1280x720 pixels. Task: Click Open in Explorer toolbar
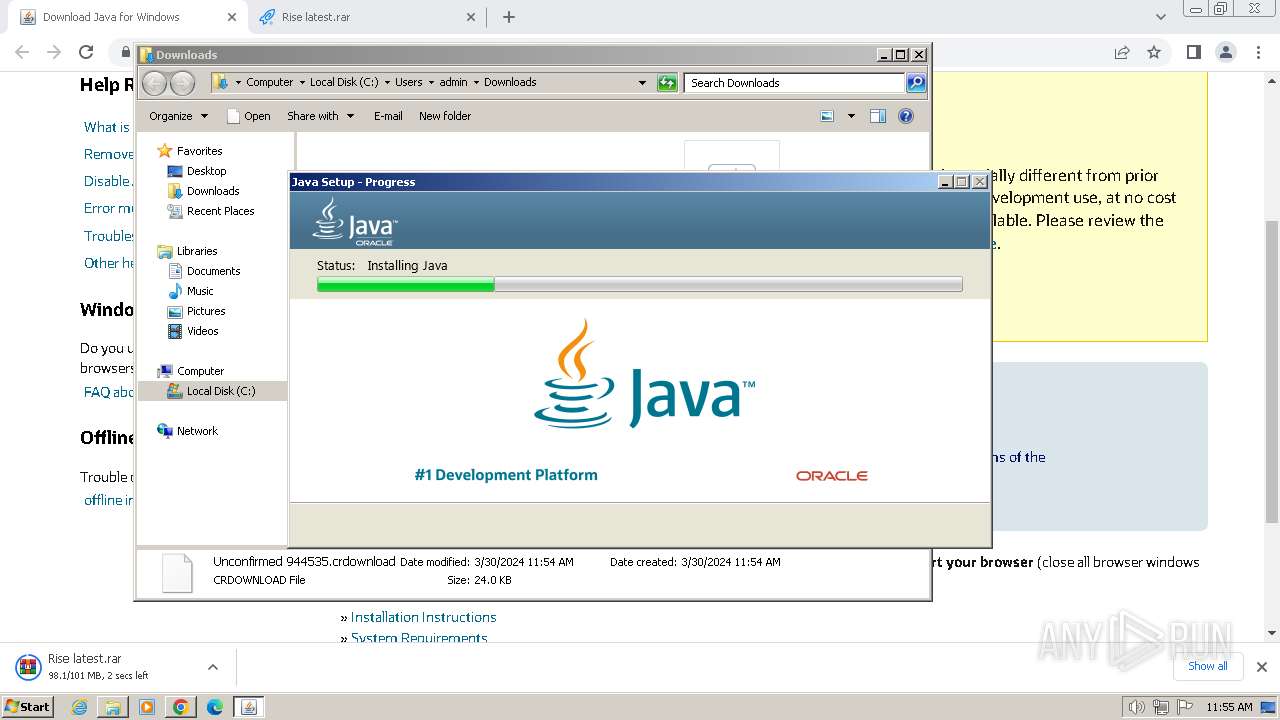(x=250, y=116)
